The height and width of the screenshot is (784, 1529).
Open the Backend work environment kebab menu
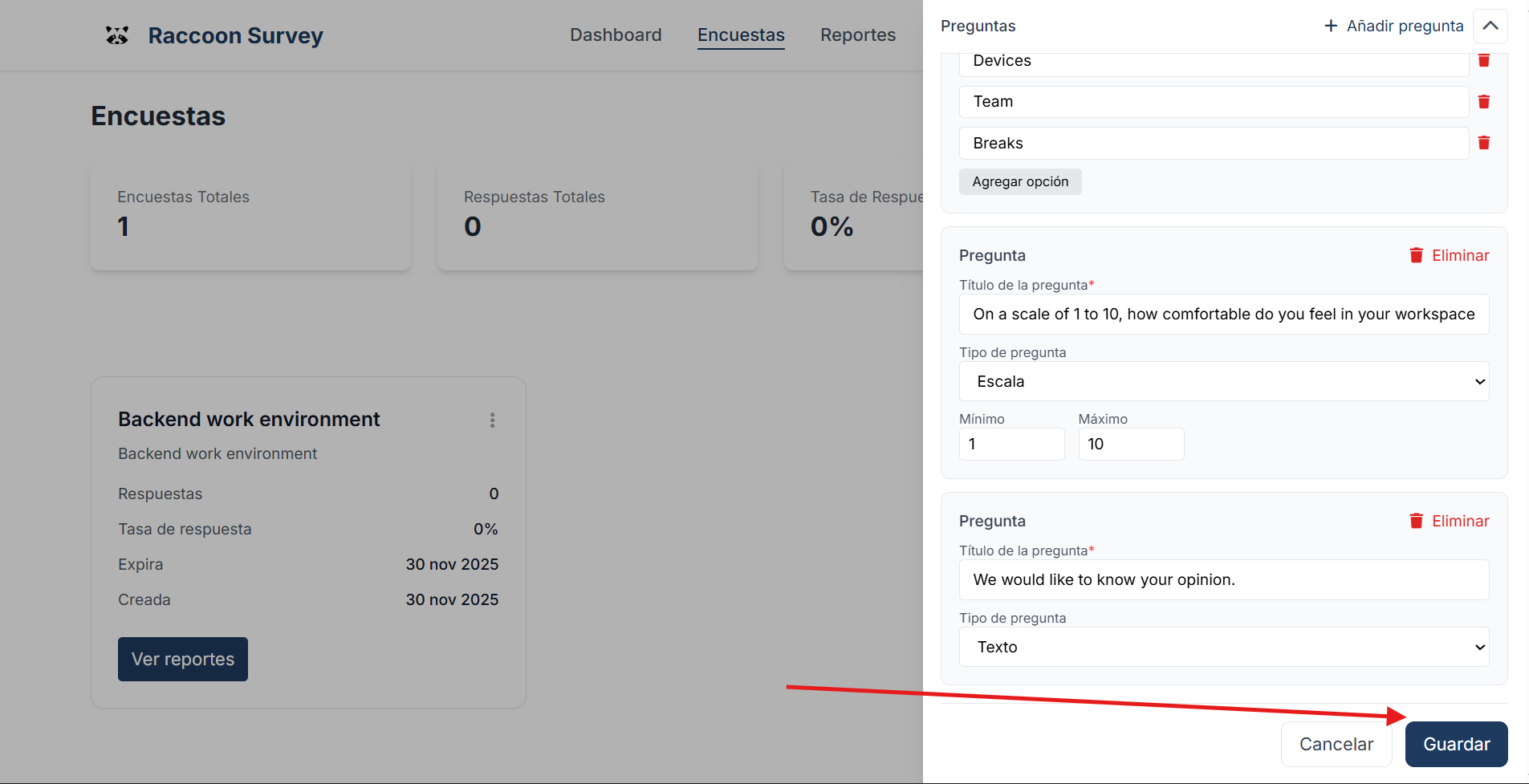492,420
